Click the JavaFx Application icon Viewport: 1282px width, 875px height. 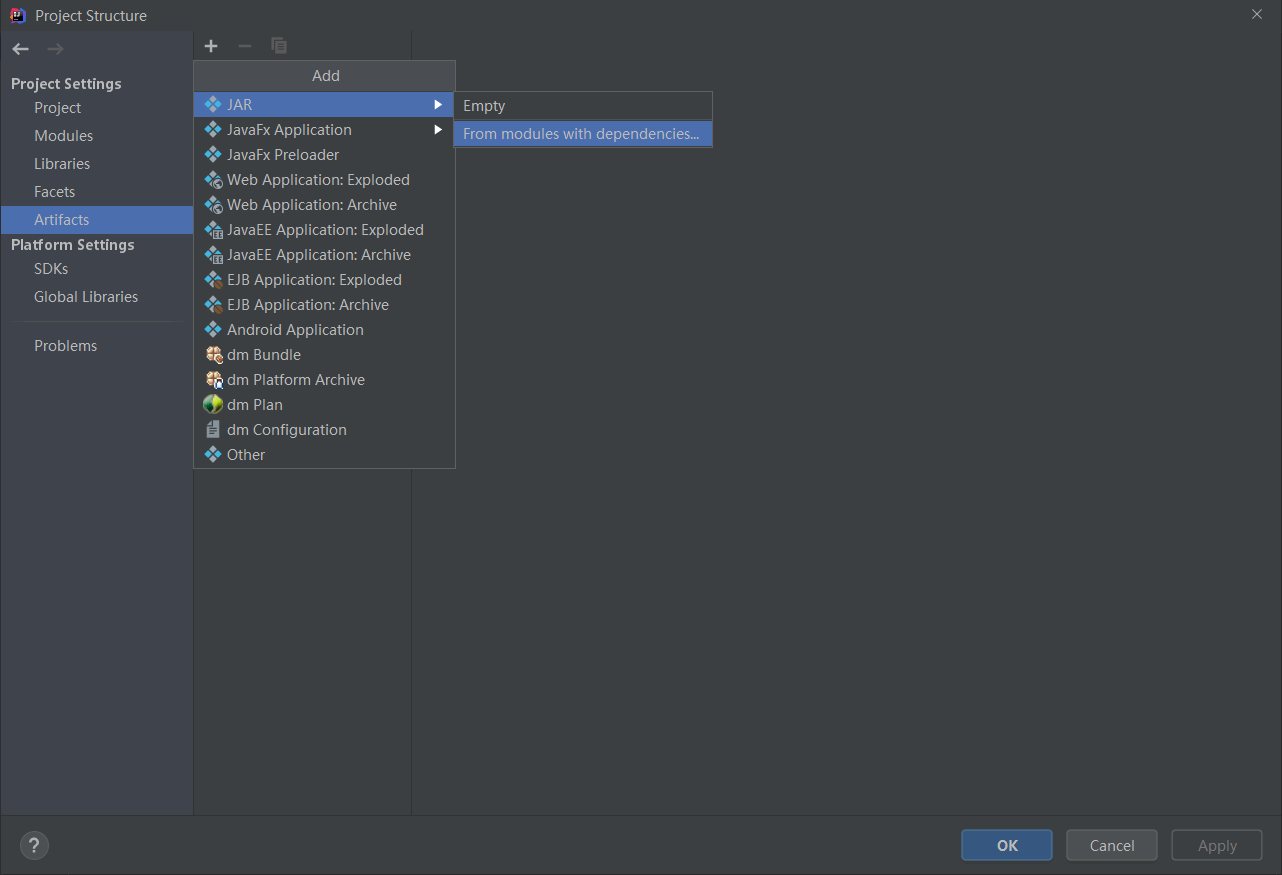pos(212,129)
